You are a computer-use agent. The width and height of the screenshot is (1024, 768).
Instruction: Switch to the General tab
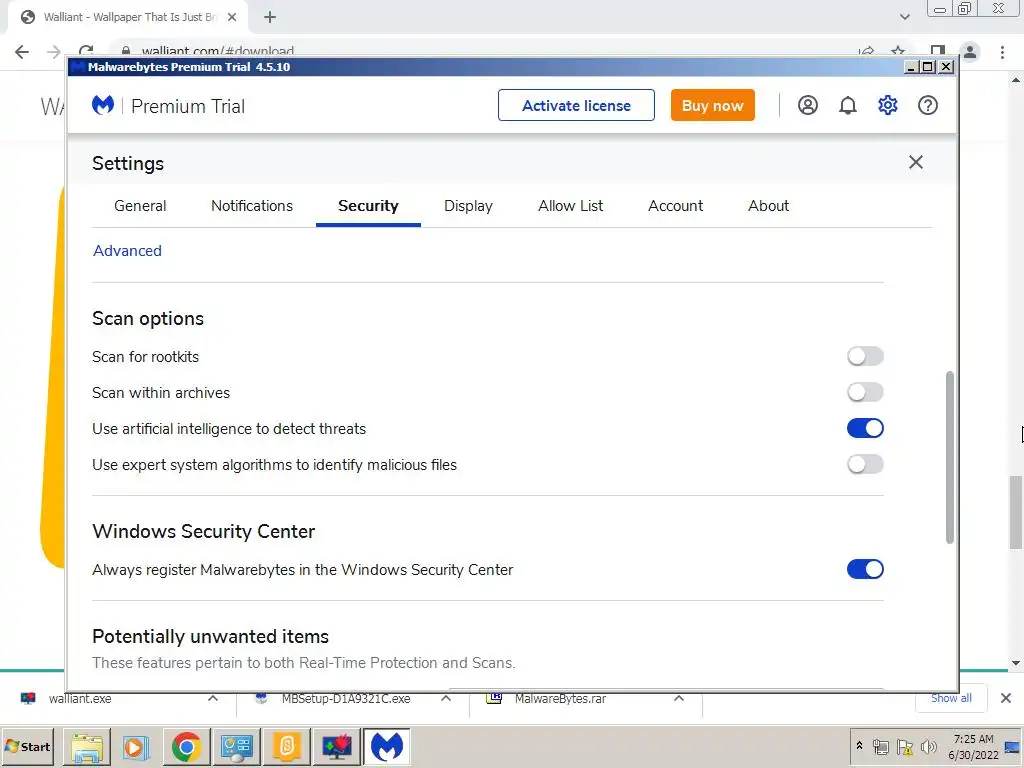(x=140, y=206)
